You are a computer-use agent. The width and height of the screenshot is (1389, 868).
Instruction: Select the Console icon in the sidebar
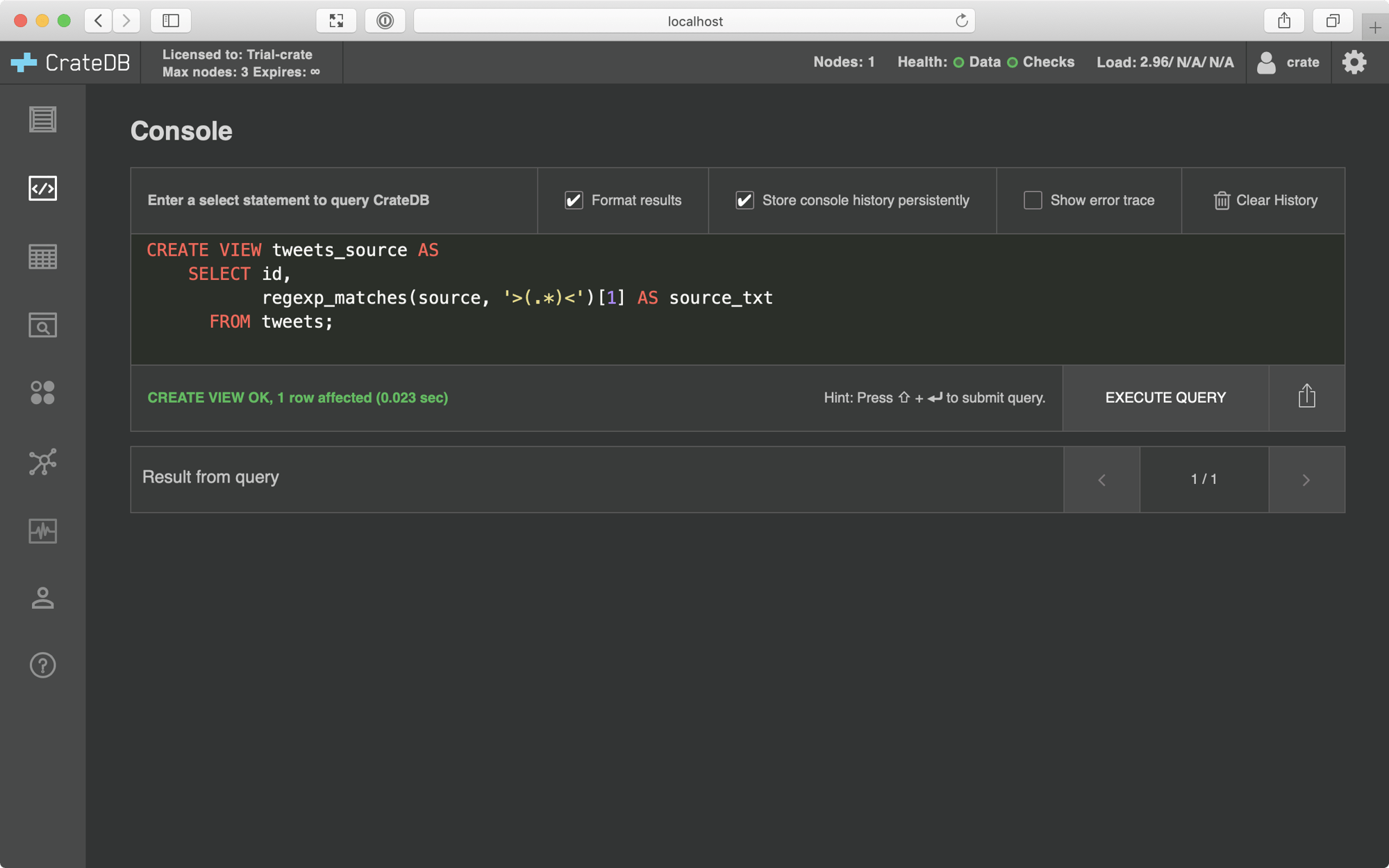42,187
